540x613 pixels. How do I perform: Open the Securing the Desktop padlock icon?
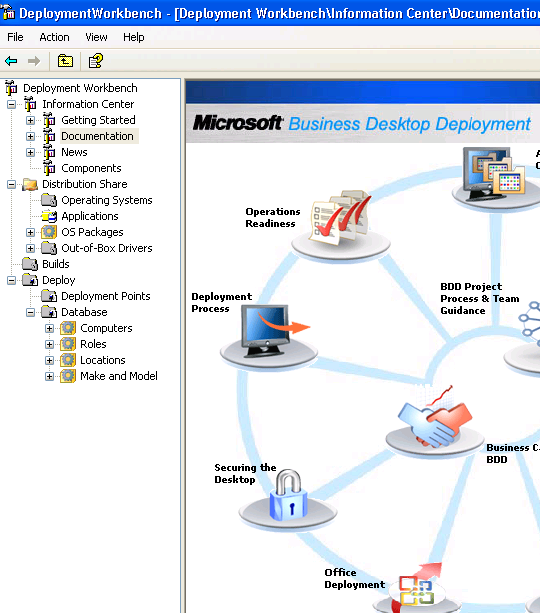point(289,495)
